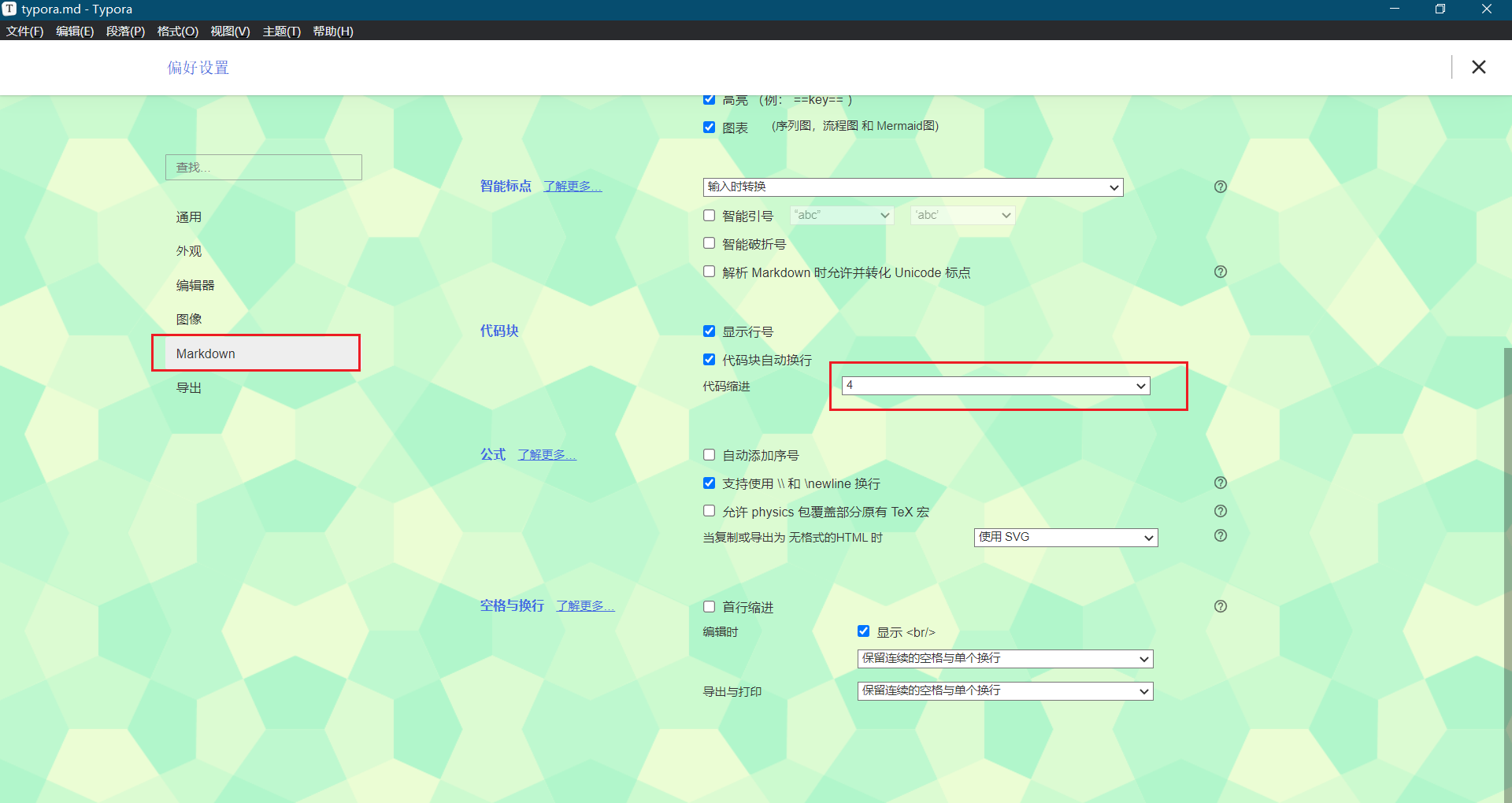Click the 偏好设置 heading
The image size is (1512, 803).
198,68
